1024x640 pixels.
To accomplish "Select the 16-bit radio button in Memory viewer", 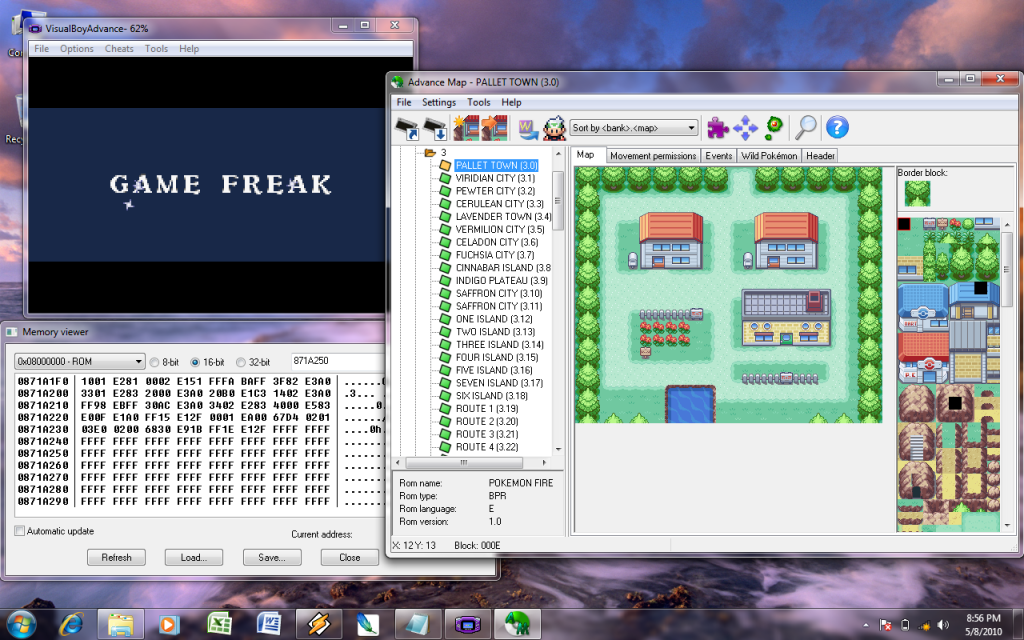I will pos(195,362).
